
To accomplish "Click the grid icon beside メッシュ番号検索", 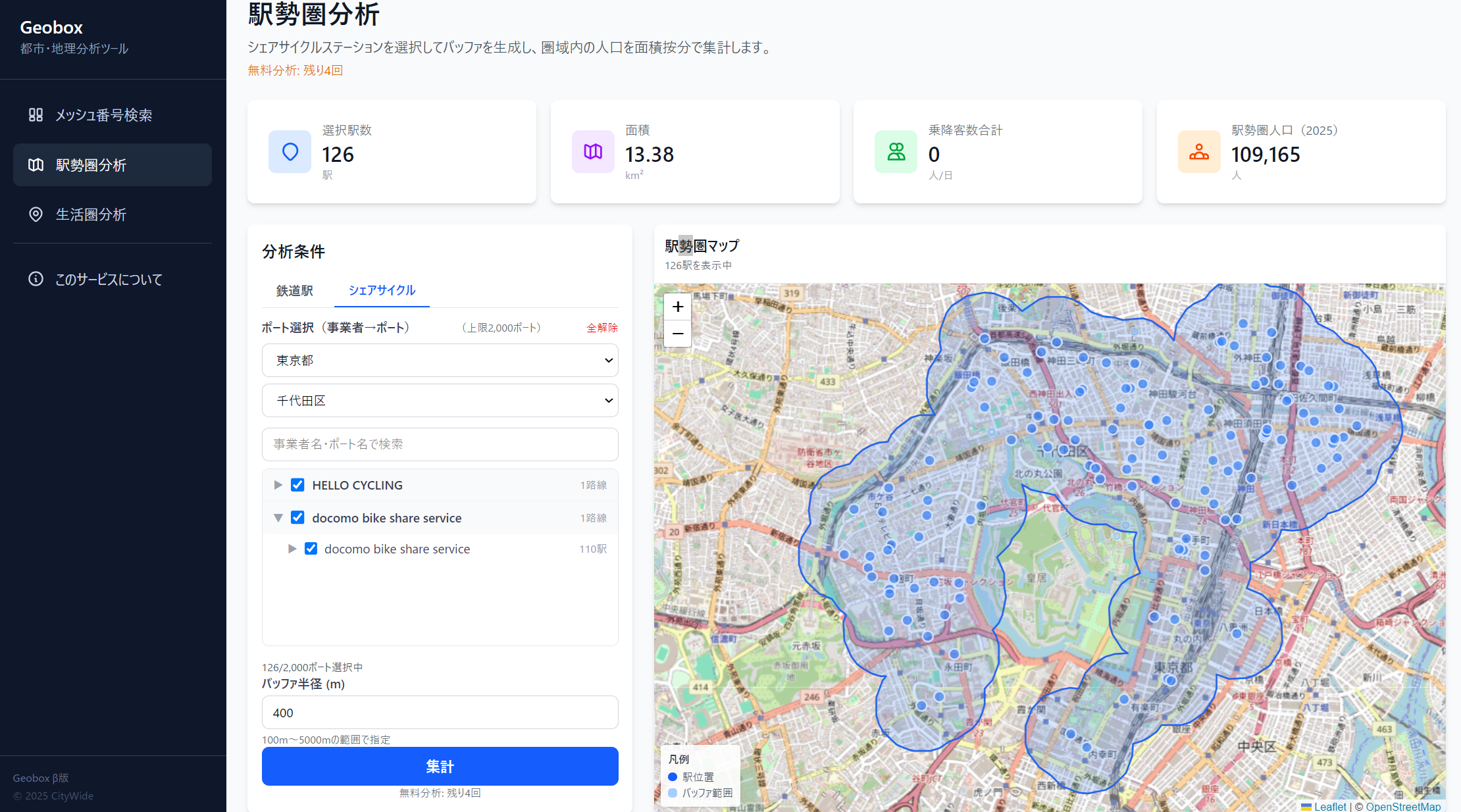I will pos(36,115).
